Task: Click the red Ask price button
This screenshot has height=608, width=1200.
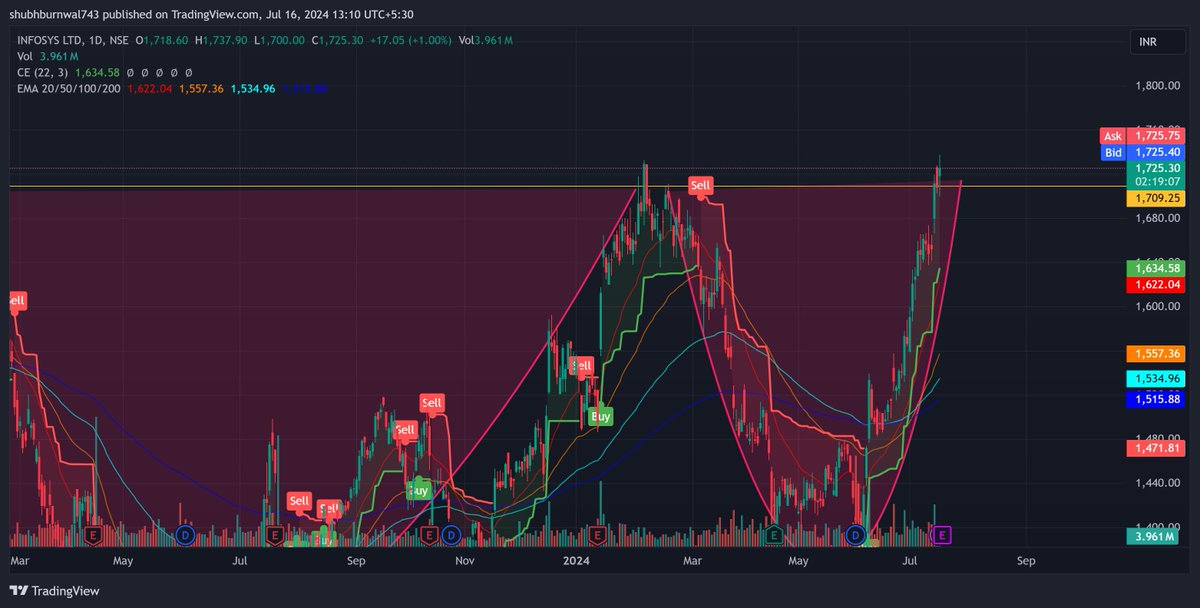Action: tap(1113, 135)
